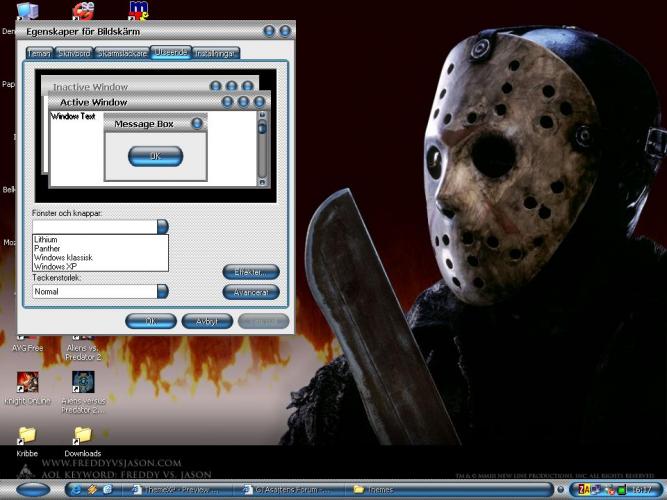Click the Start button on taskbar
667x500 pixels.
pos(33,490)
